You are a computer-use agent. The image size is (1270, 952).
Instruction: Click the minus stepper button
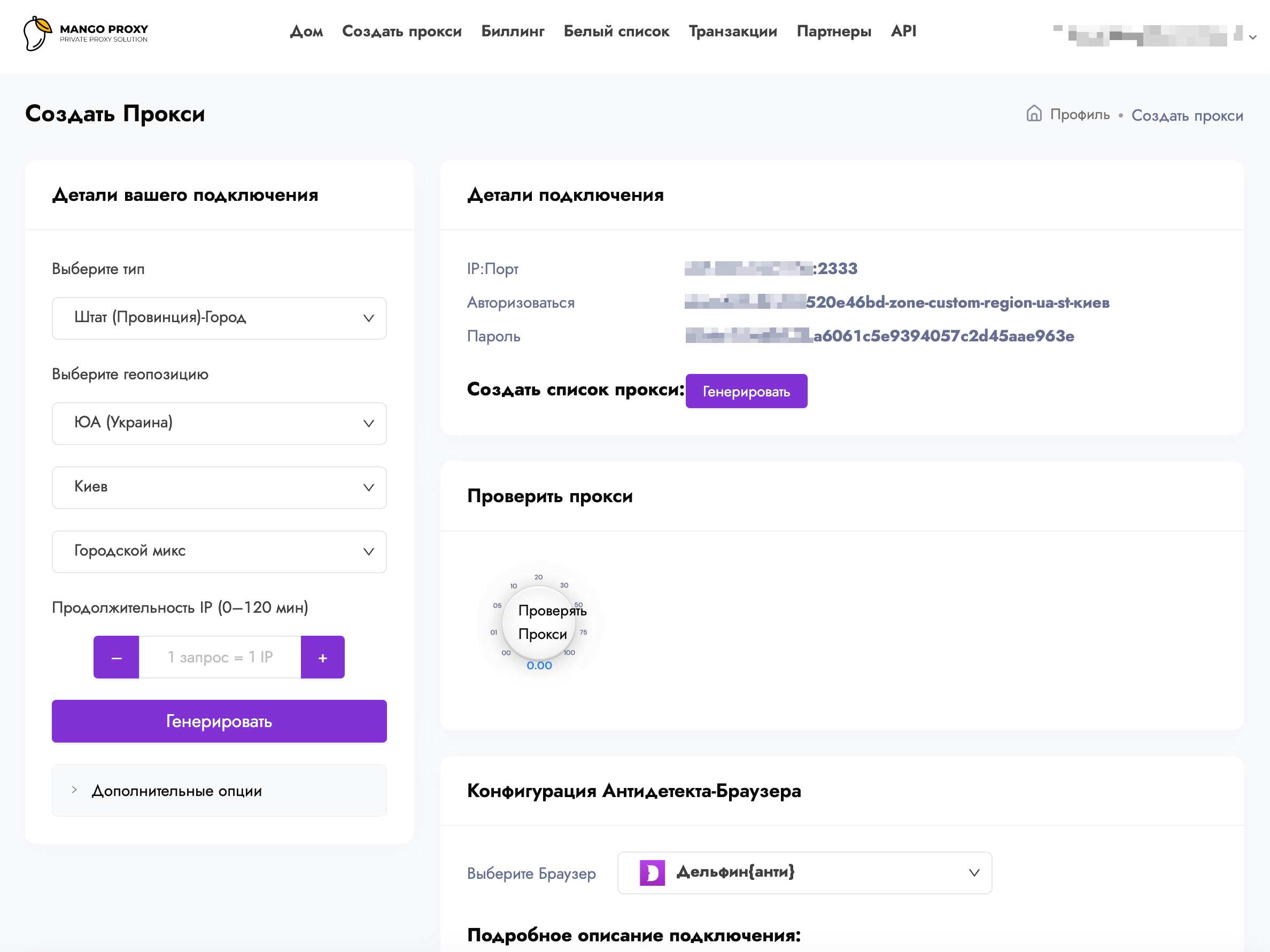(x=117, y=657)
